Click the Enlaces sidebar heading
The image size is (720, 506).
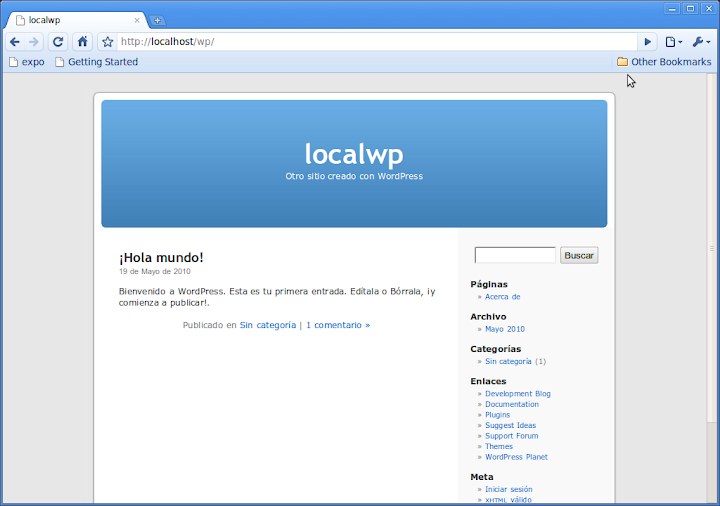[488, 382]
